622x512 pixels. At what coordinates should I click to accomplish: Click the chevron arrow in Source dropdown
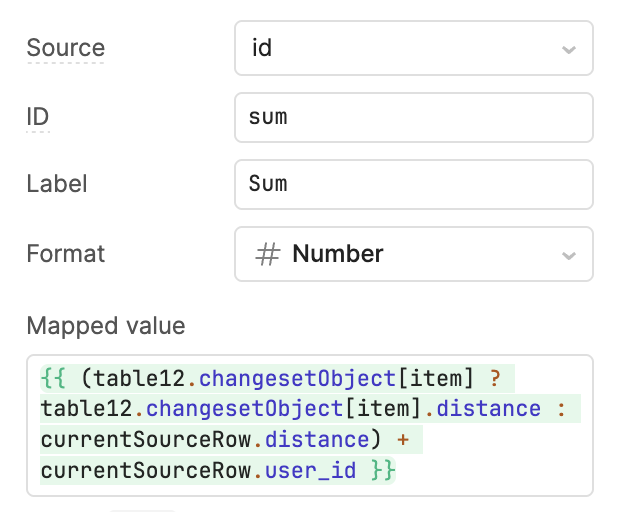click(x=568, y=49)
